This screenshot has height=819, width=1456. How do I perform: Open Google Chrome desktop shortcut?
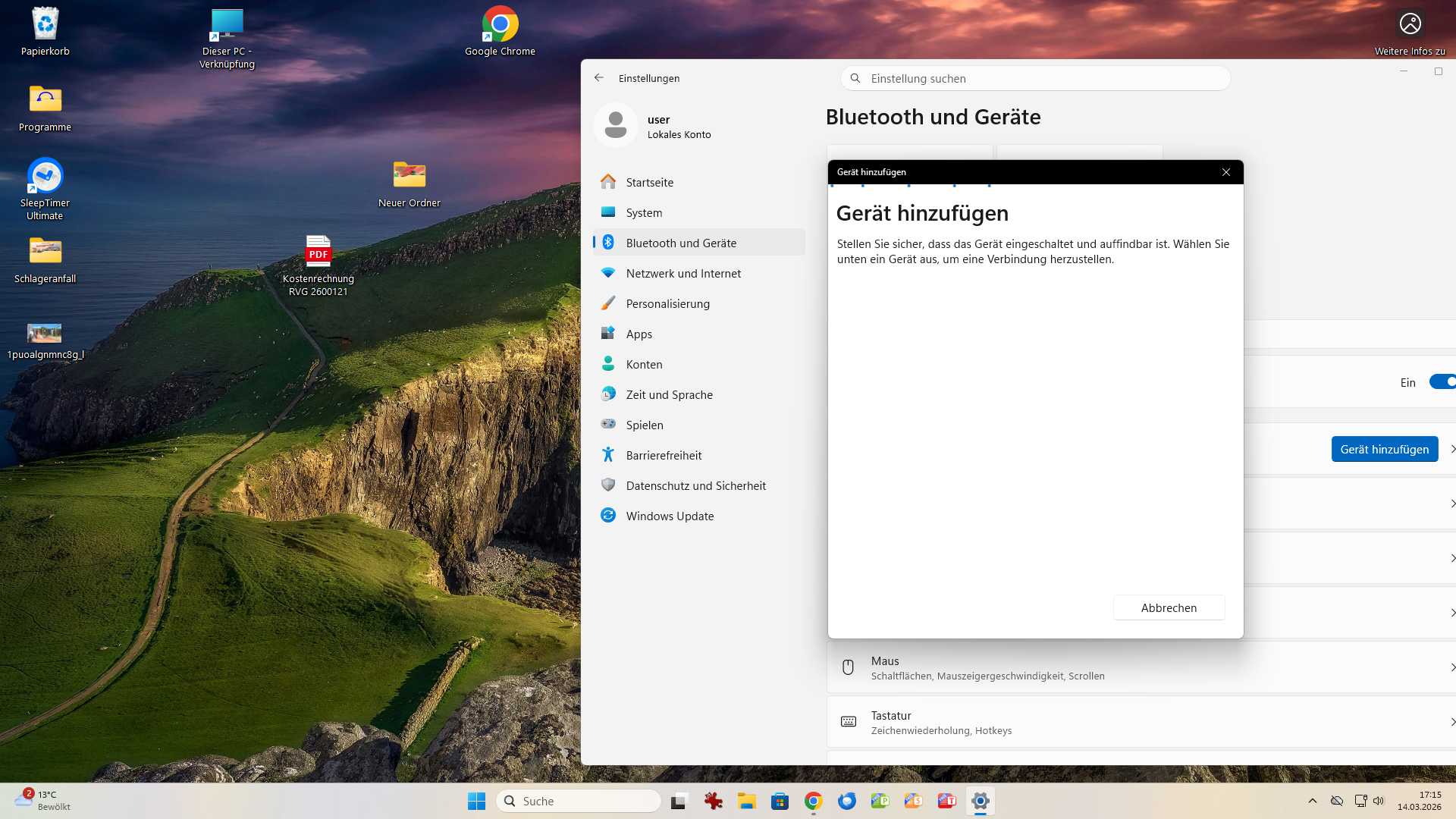(x=500, y=26)
